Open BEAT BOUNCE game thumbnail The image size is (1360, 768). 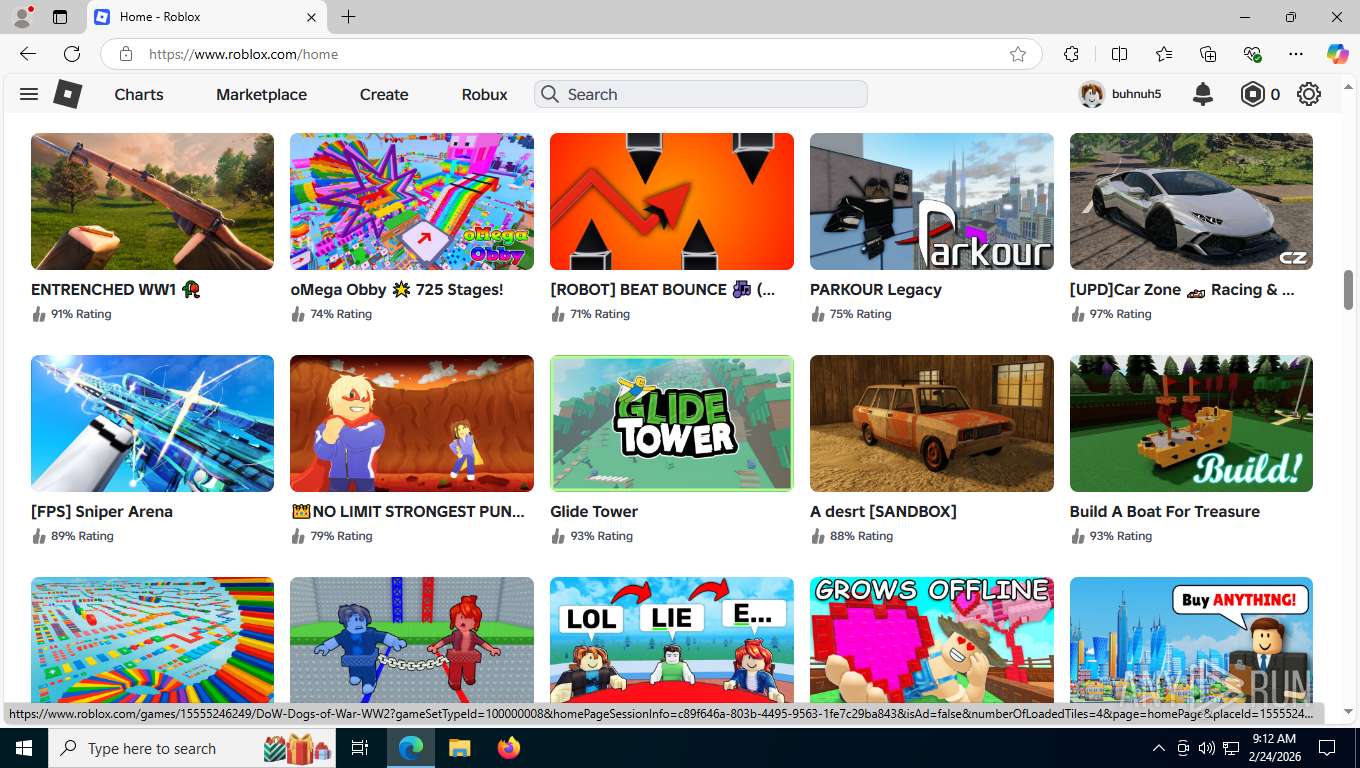(672, 201)
